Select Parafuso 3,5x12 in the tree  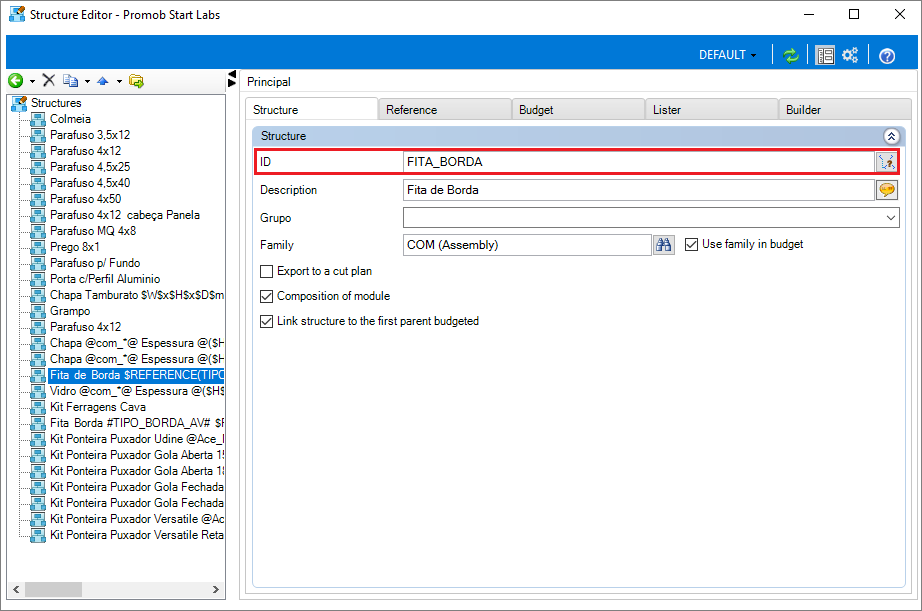90,135
